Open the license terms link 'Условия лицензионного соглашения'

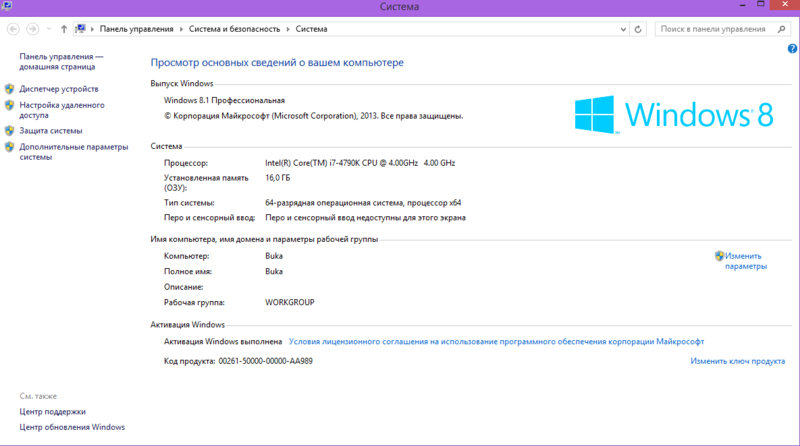point(496,341)
